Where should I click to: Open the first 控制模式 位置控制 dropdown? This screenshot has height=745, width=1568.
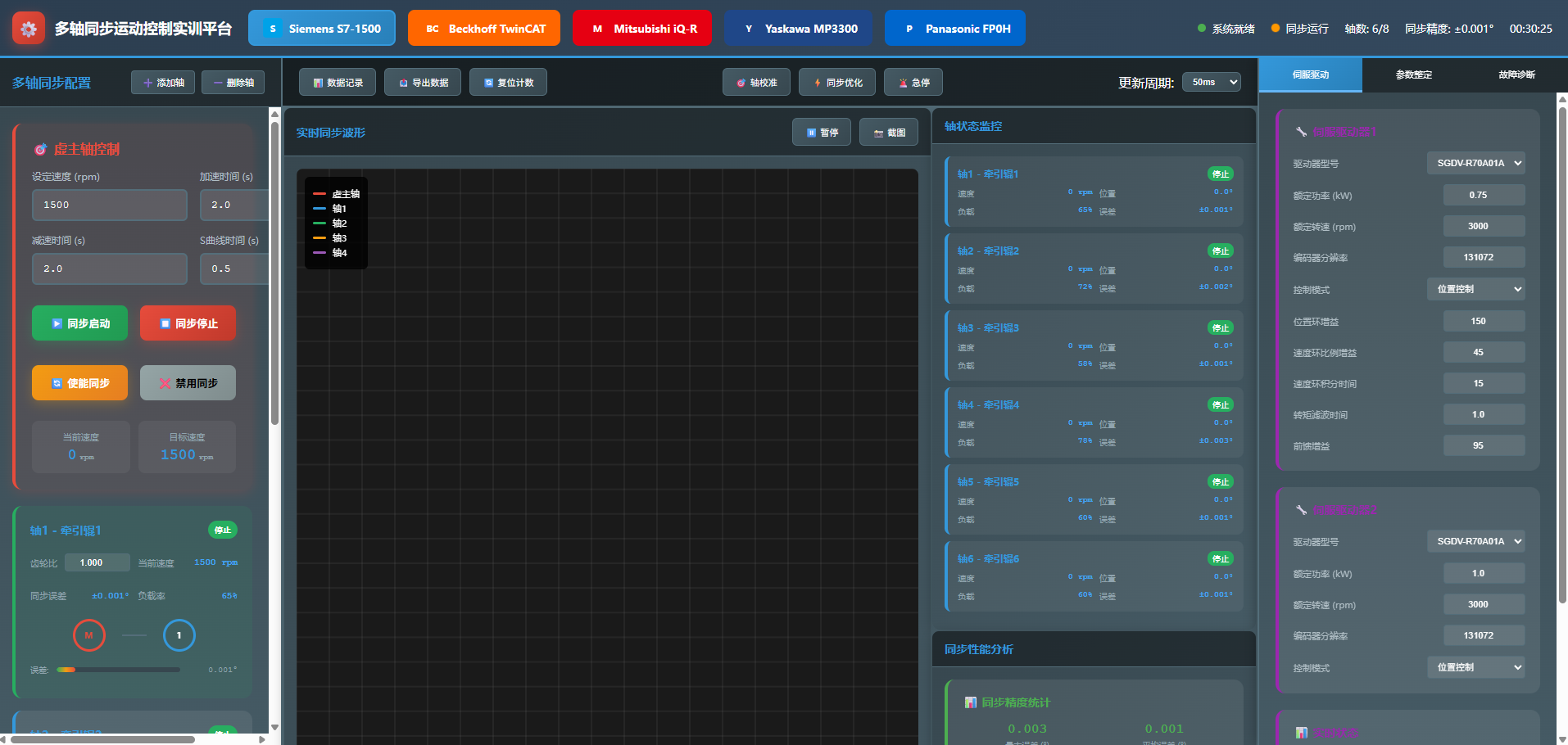[1476, 289]
